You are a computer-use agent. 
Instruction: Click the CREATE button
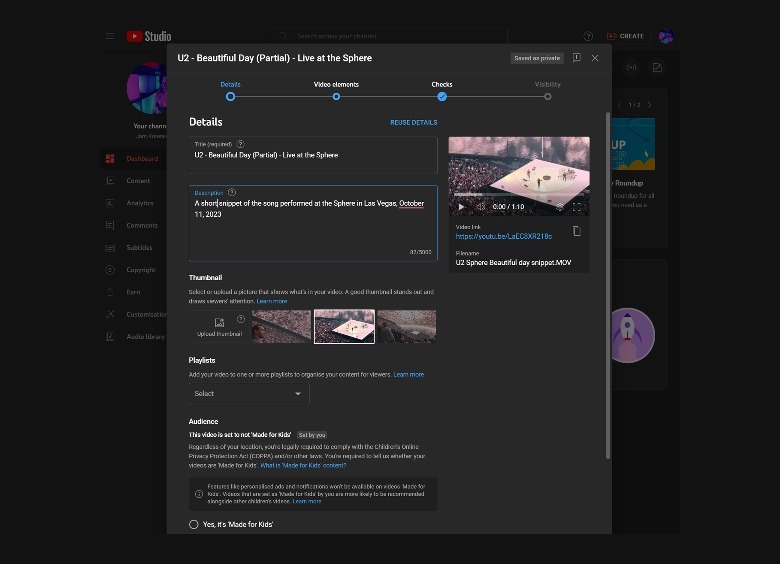point(626,36)
